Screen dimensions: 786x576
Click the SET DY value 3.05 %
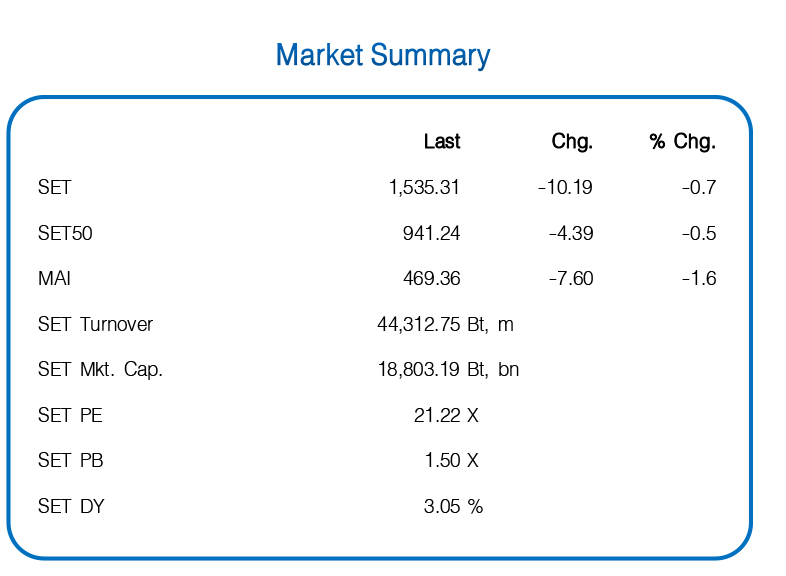tap(453, 506)
